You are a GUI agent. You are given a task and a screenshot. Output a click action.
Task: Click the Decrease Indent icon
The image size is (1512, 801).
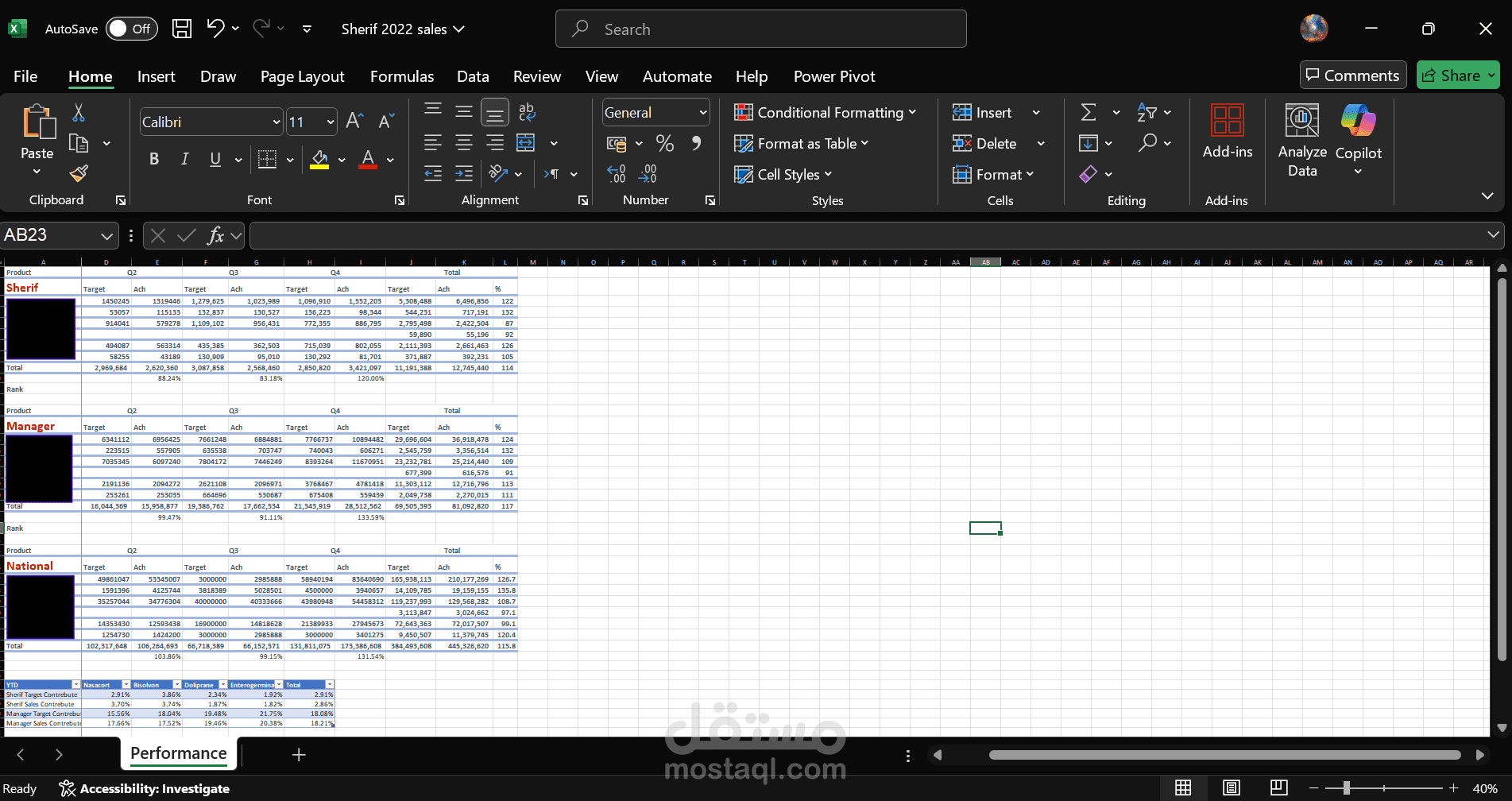tap(433, 173)
